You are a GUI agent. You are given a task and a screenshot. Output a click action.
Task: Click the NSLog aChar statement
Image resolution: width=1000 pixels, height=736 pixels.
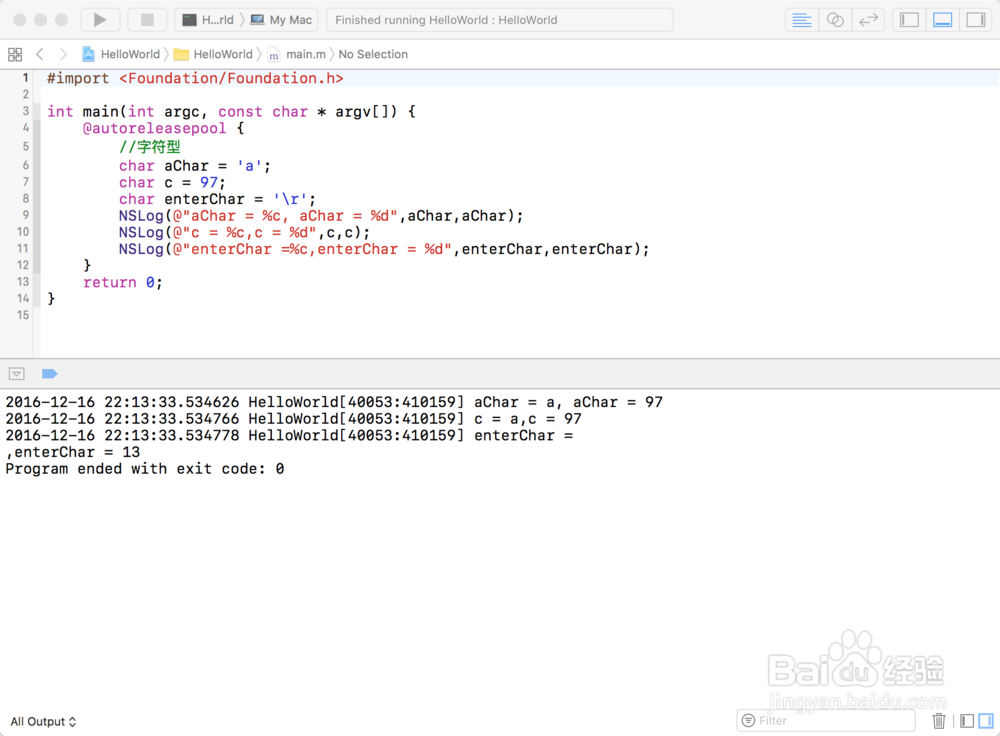[321, 216]
